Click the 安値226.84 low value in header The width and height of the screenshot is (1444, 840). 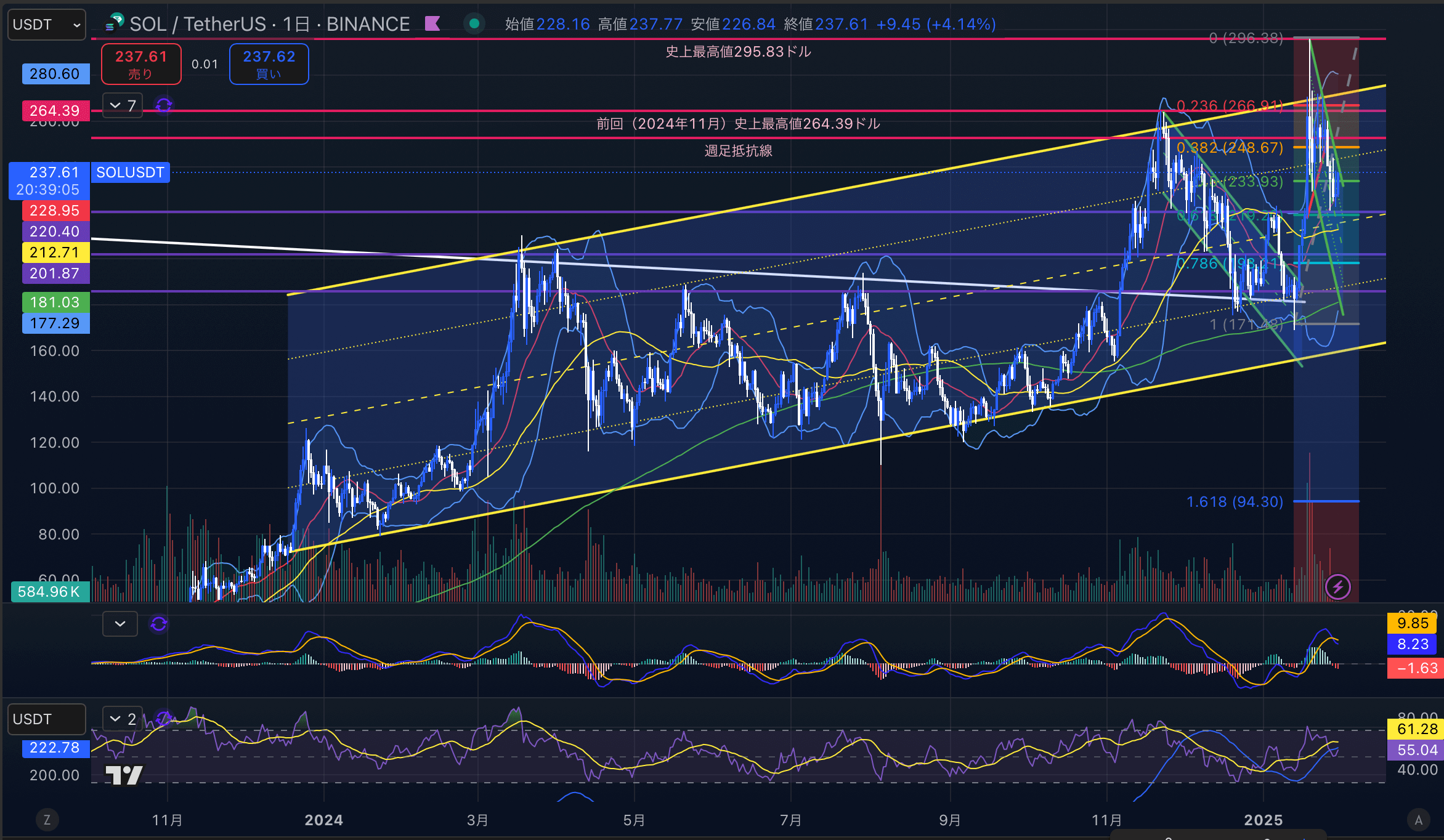click(733, 24)
